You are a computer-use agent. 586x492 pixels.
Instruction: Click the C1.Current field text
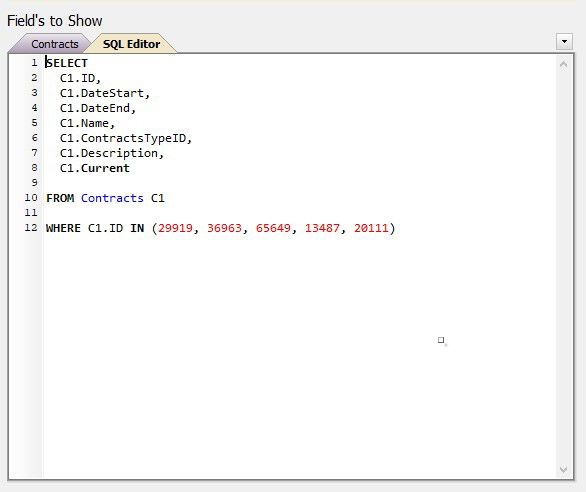coord(95,168)
